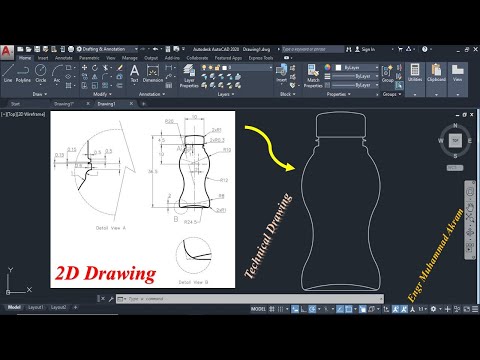The height and width of the screenshot is (360, 480).
Task: Click the Table tool in Annotation panel
Action: point(169,86)
